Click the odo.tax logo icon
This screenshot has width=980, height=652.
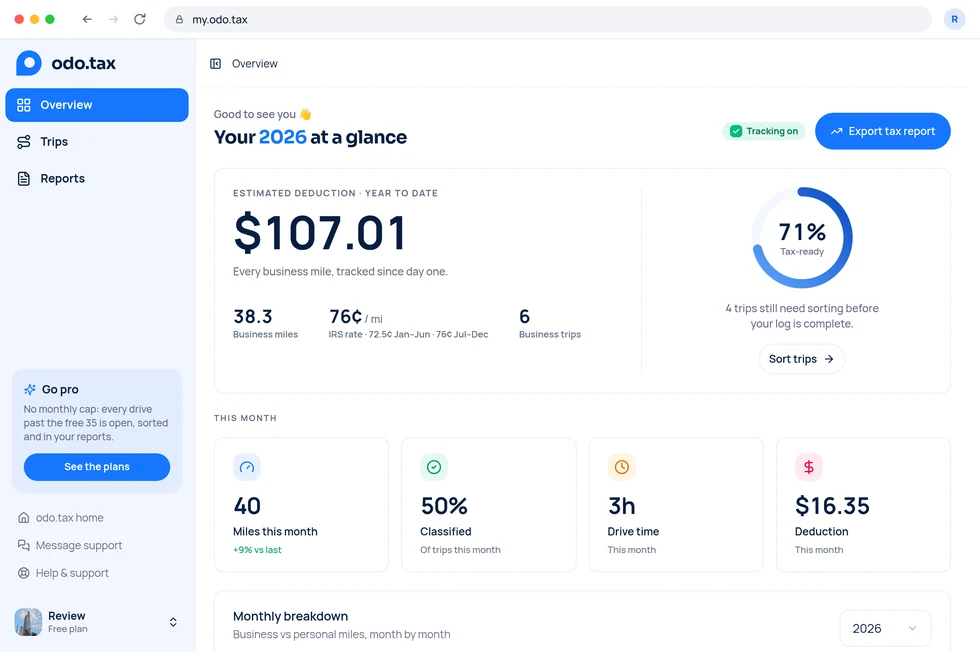coord(29,63)
